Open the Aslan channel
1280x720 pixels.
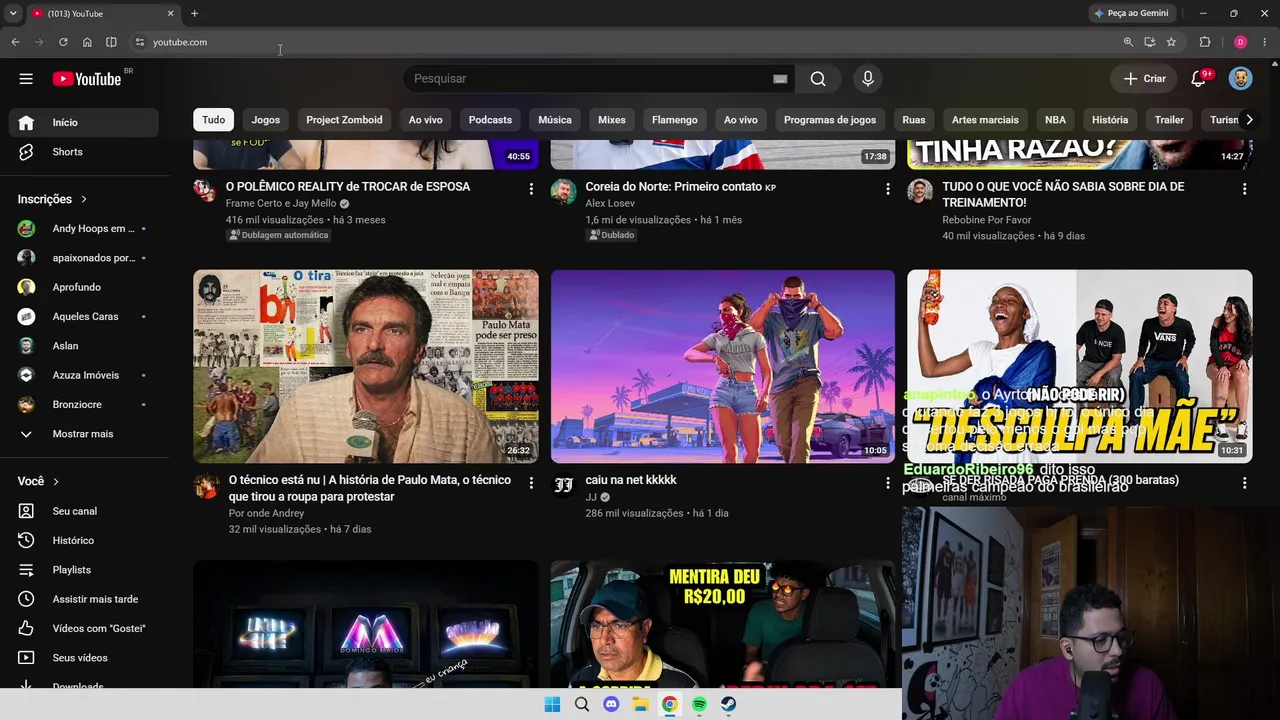tap(84, 346)
